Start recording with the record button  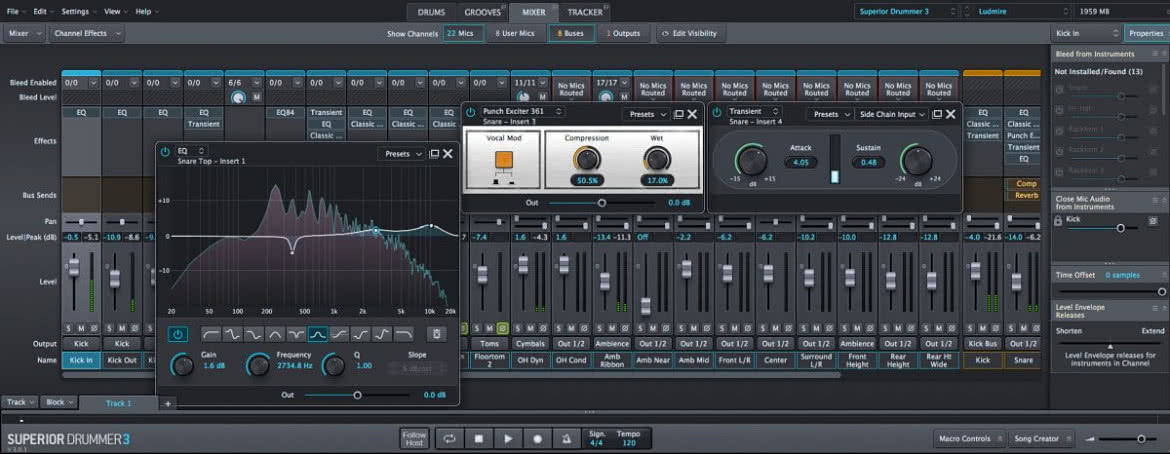537,438
